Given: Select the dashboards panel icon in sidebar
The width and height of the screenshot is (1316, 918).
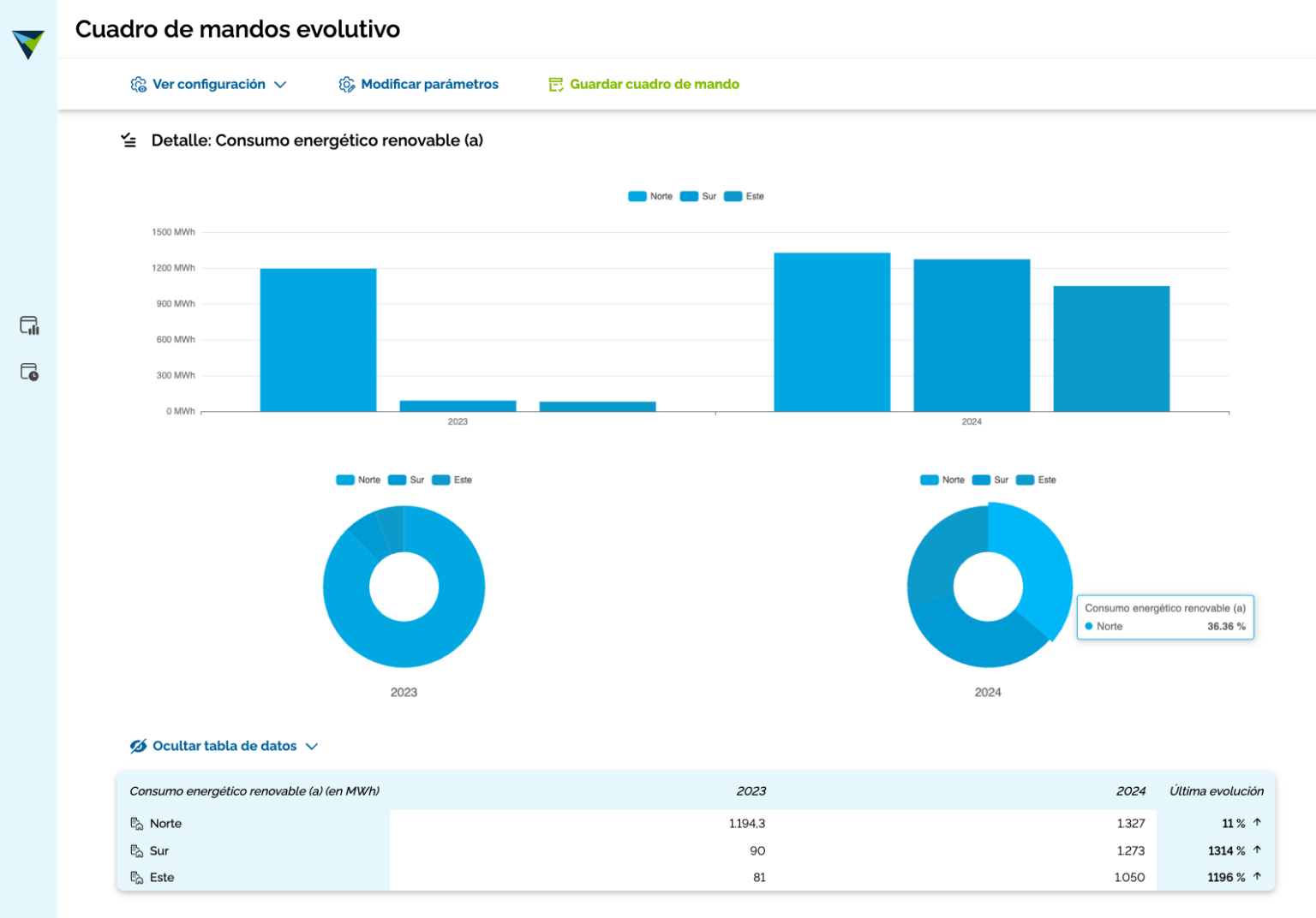Looking at the screenshot, I should (28, 325).
